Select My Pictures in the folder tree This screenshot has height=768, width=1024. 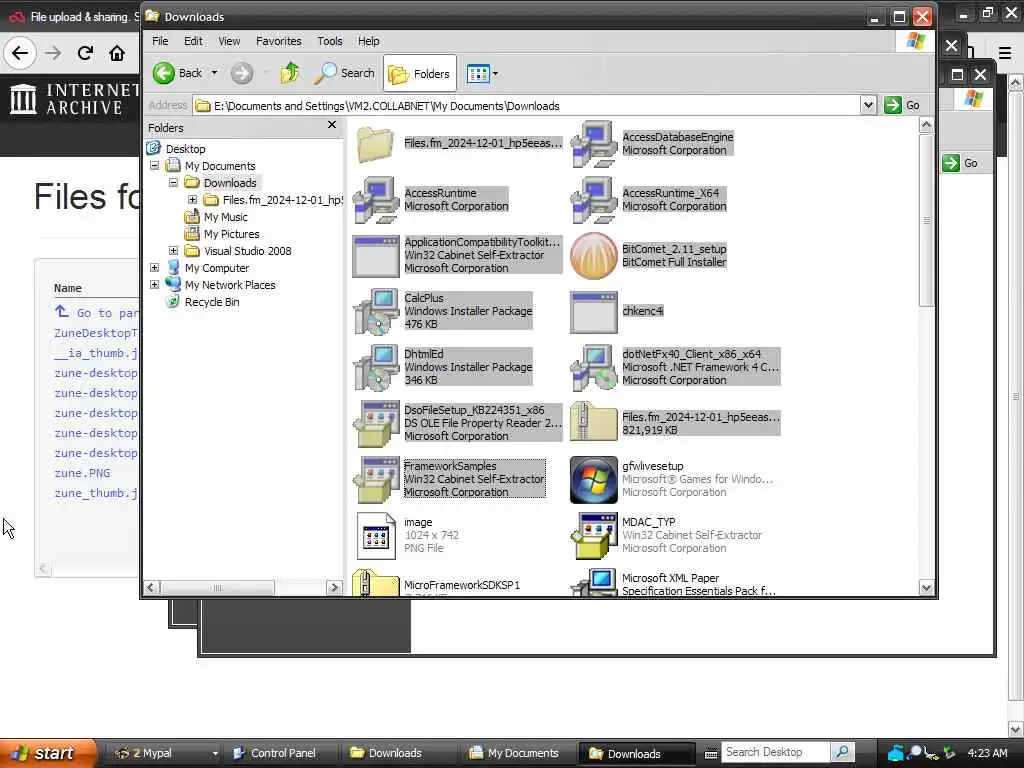click(x=231, y=234)
